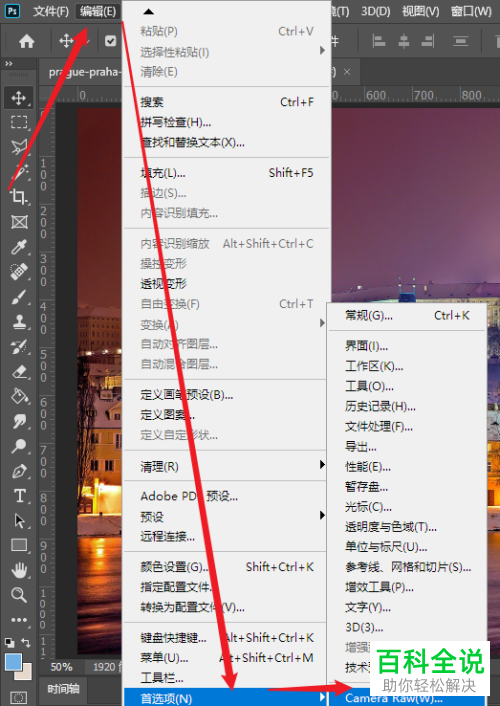
Task: Click the foreground color swatch
Action: coord(13,662)
